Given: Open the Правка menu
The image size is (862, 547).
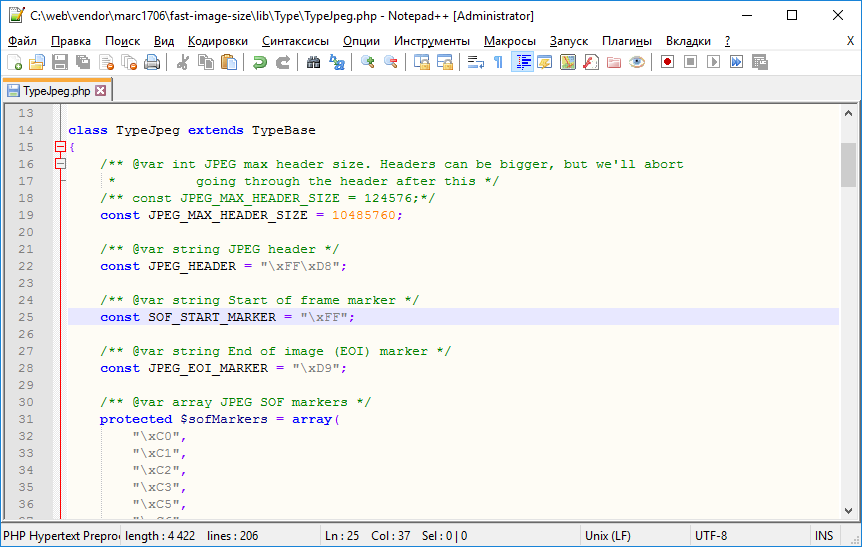Looking at the screenshot, I should click(71, 41).
